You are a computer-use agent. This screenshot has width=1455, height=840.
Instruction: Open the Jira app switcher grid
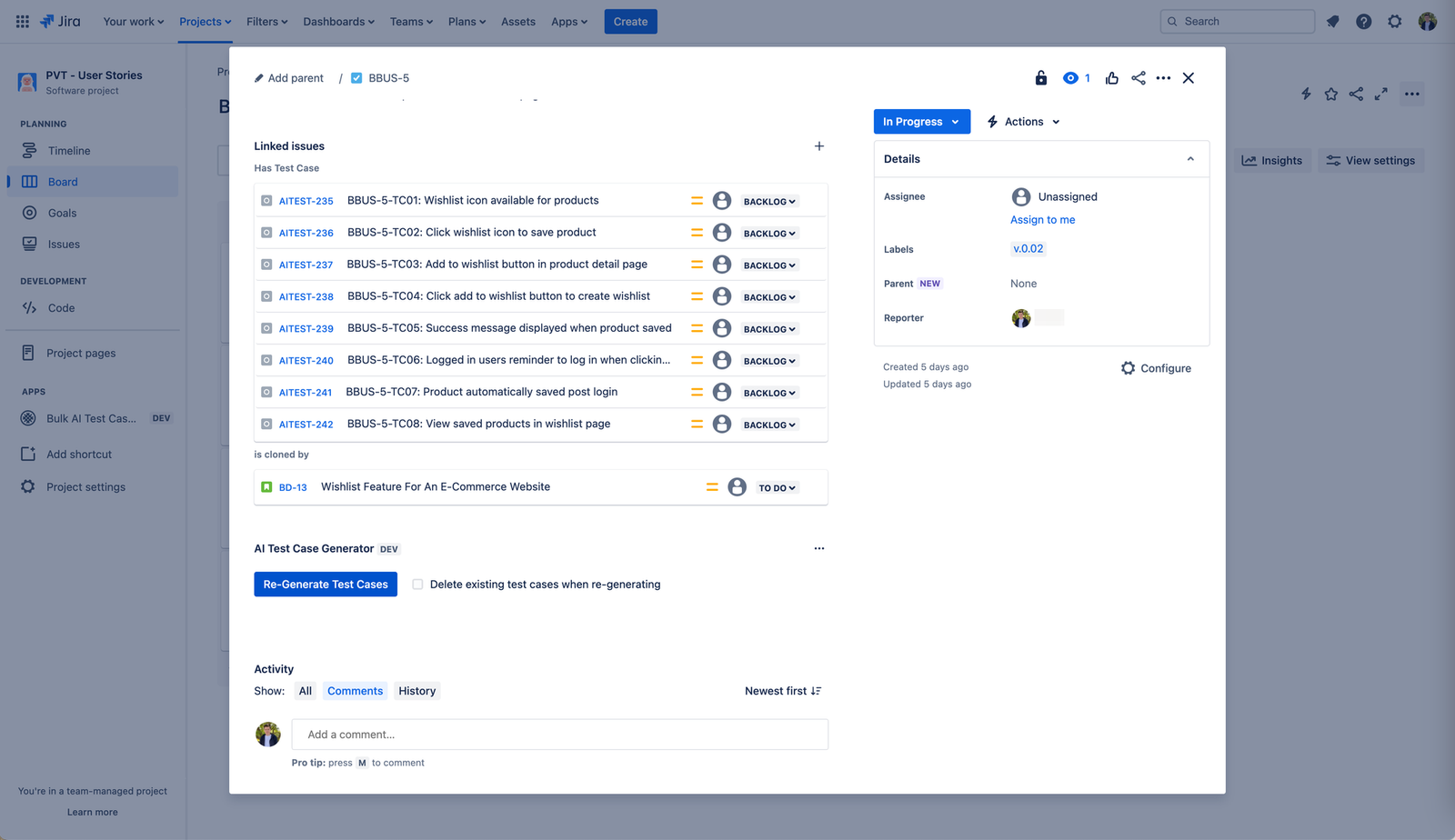[22, 21]
